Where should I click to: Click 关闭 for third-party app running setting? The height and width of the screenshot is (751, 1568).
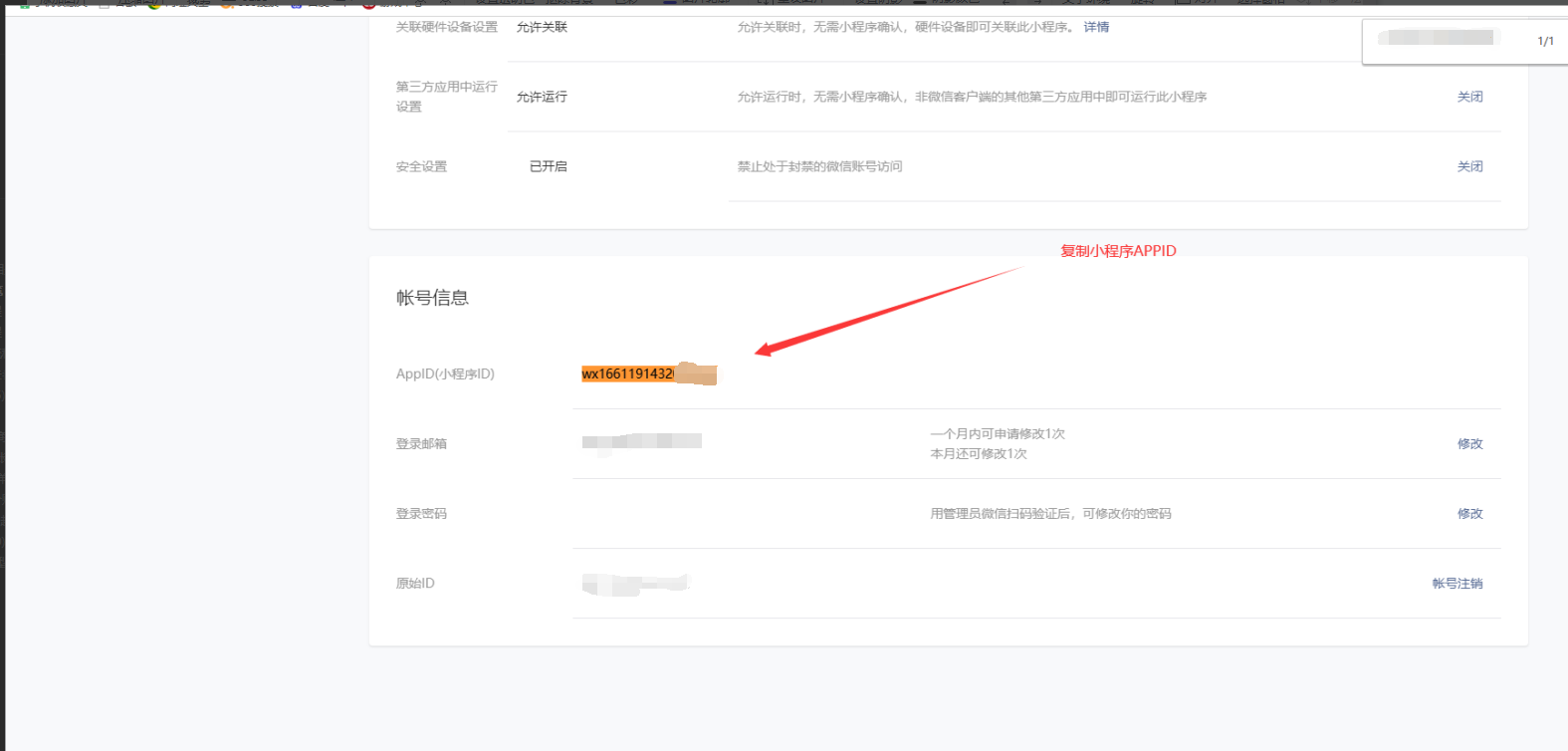(x=1469, y=97)
